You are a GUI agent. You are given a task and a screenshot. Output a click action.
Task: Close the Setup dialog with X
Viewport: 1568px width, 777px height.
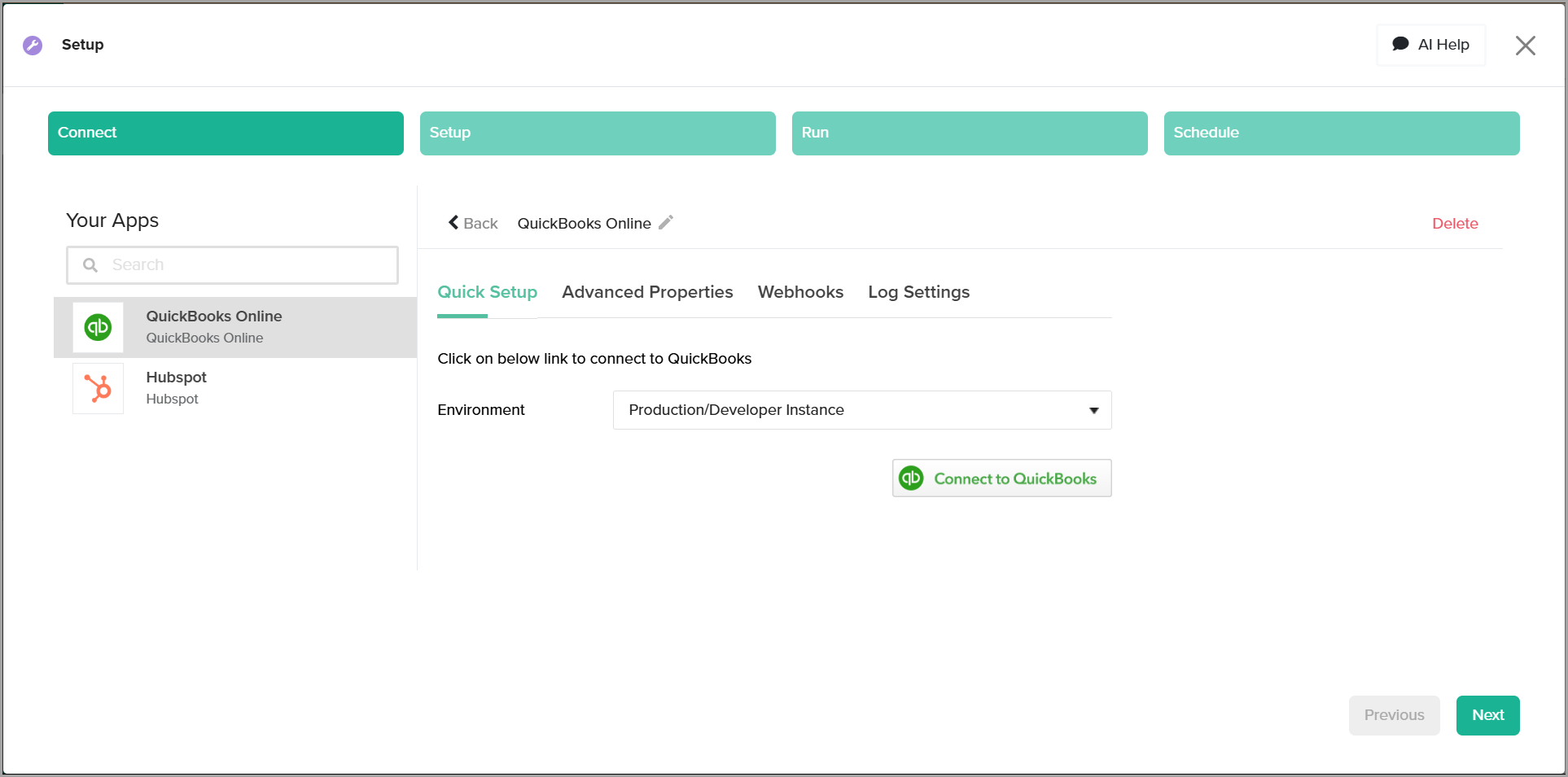click(x=1525, y=46)
